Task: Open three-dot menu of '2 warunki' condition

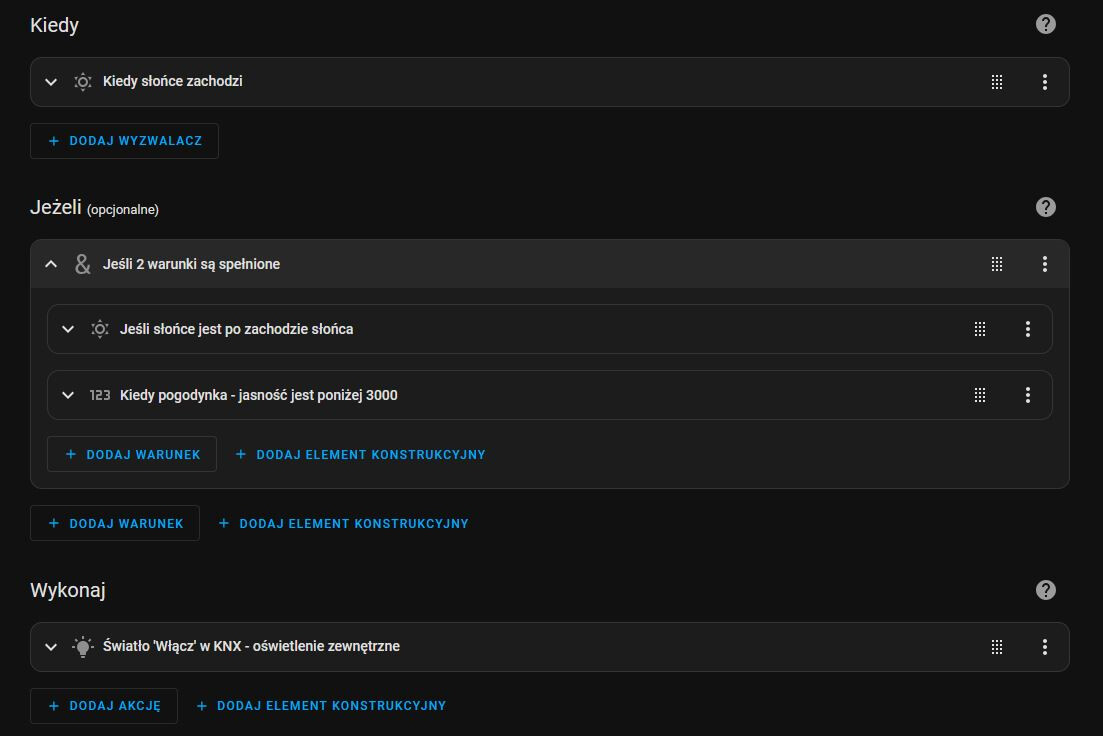Action: (1045, 264)
